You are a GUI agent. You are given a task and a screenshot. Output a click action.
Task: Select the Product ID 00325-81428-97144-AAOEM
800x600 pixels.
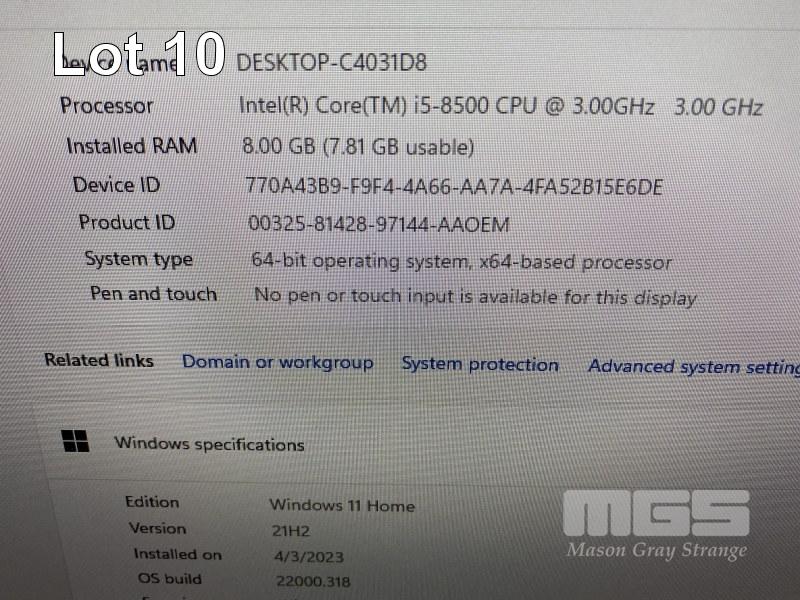point(379,224)
